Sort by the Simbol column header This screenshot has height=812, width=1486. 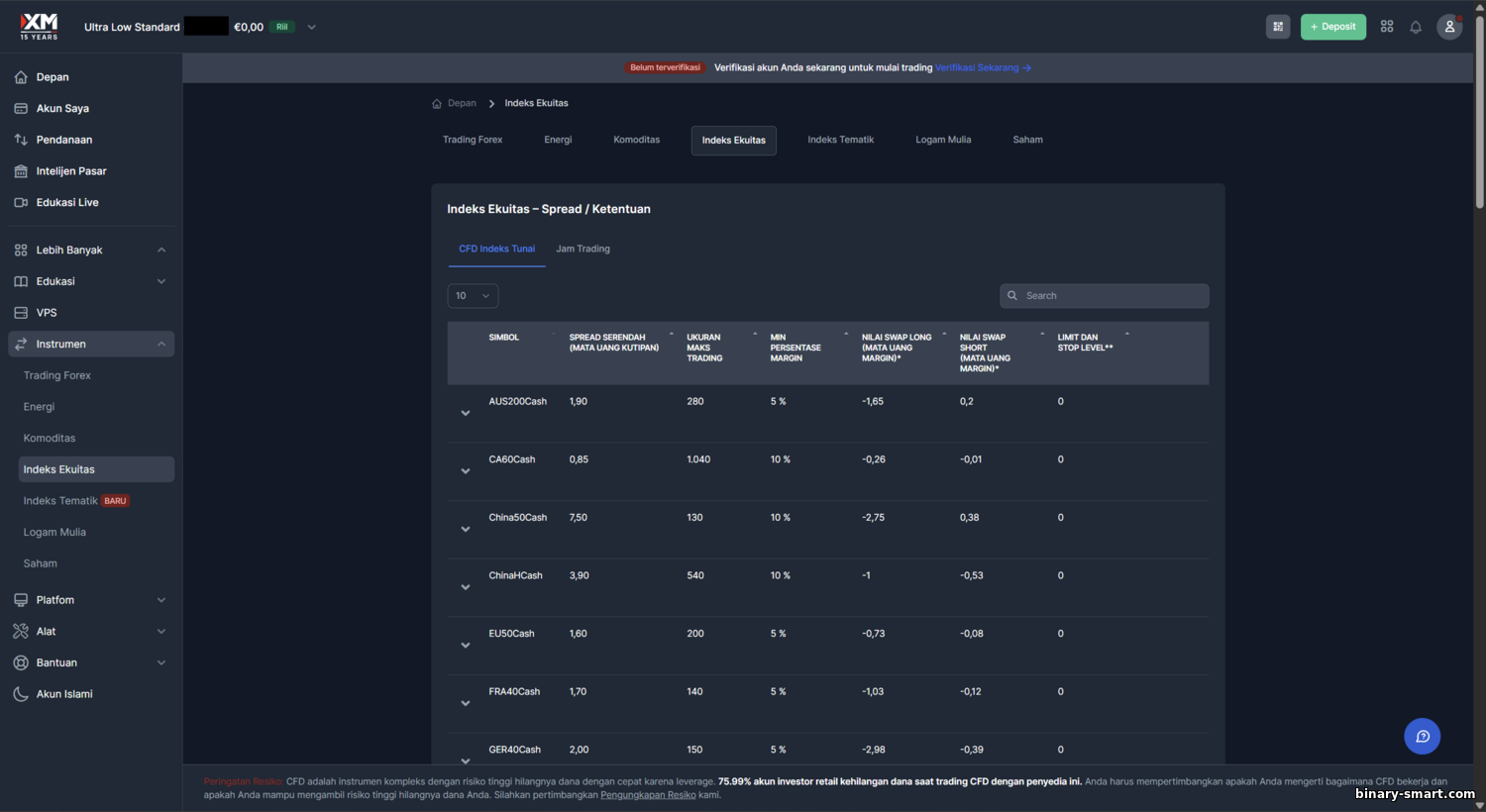point(503,338)
